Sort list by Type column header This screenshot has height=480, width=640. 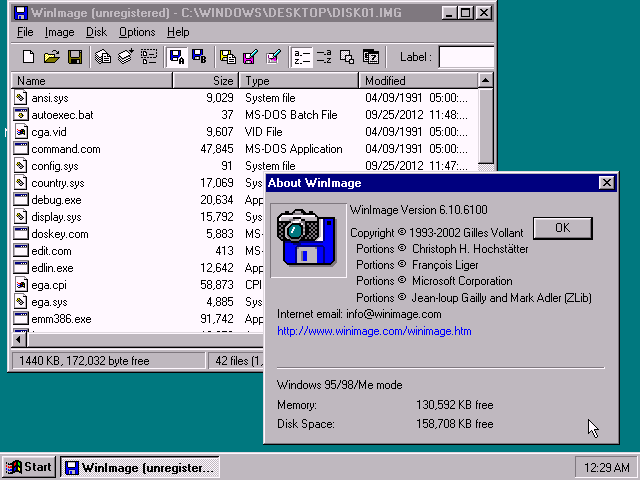(299, 80)
